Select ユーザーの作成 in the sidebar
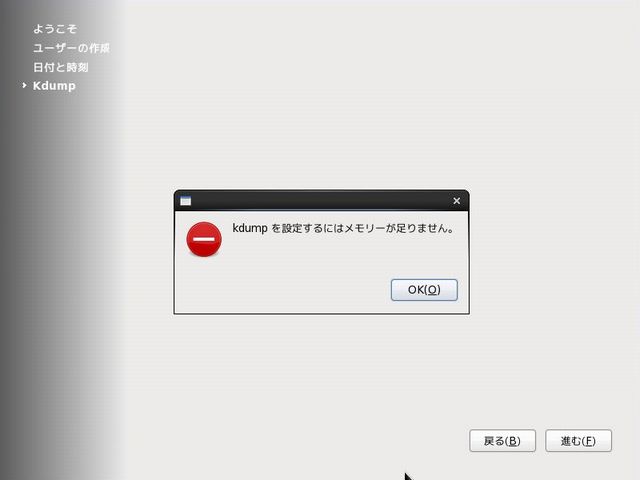The width and height of the screenshot is (640, 480). [x=71, y=48]
